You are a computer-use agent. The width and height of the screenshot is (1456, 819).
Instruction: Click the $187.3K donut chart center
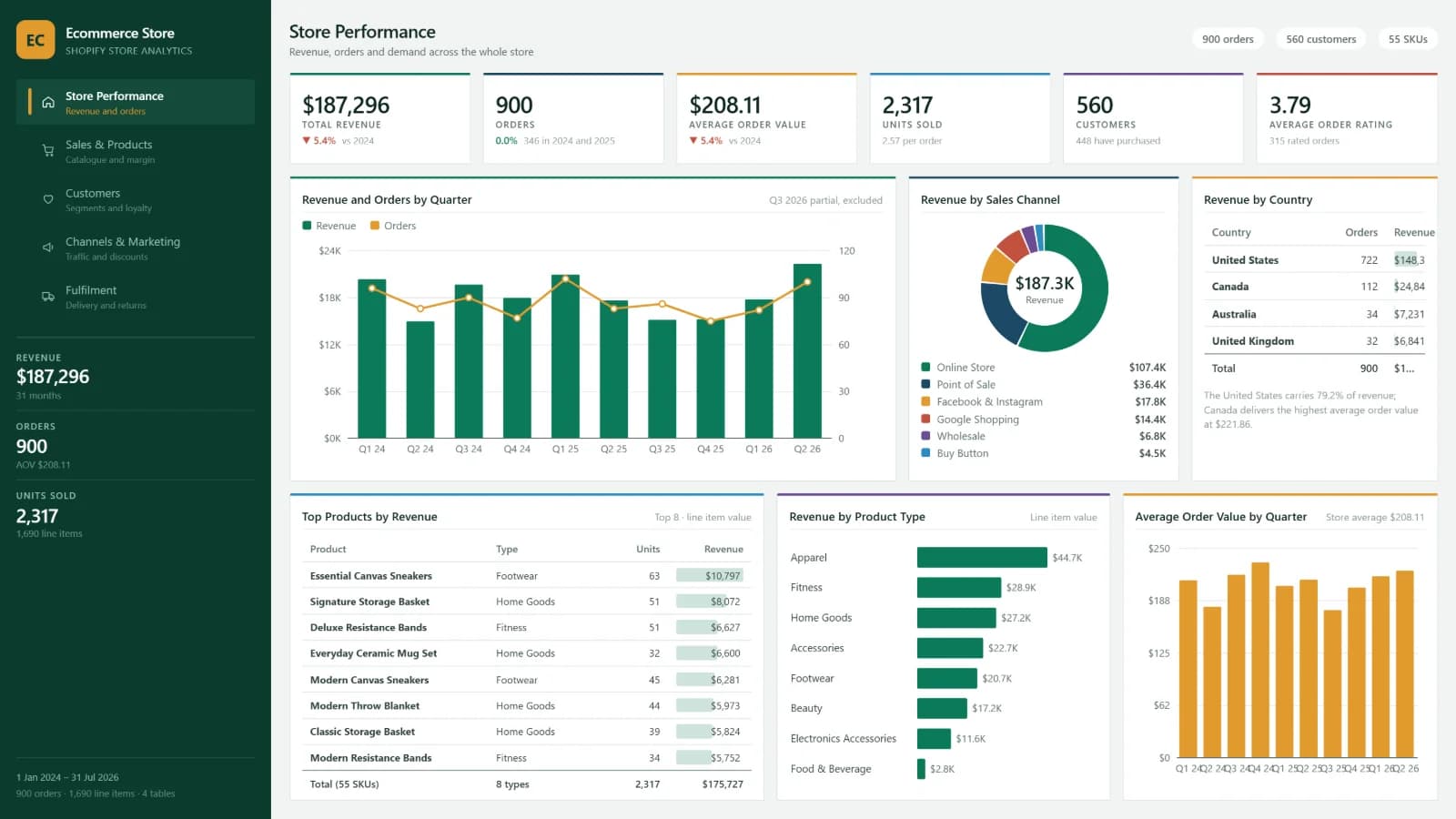click(x=1045, y=288)
